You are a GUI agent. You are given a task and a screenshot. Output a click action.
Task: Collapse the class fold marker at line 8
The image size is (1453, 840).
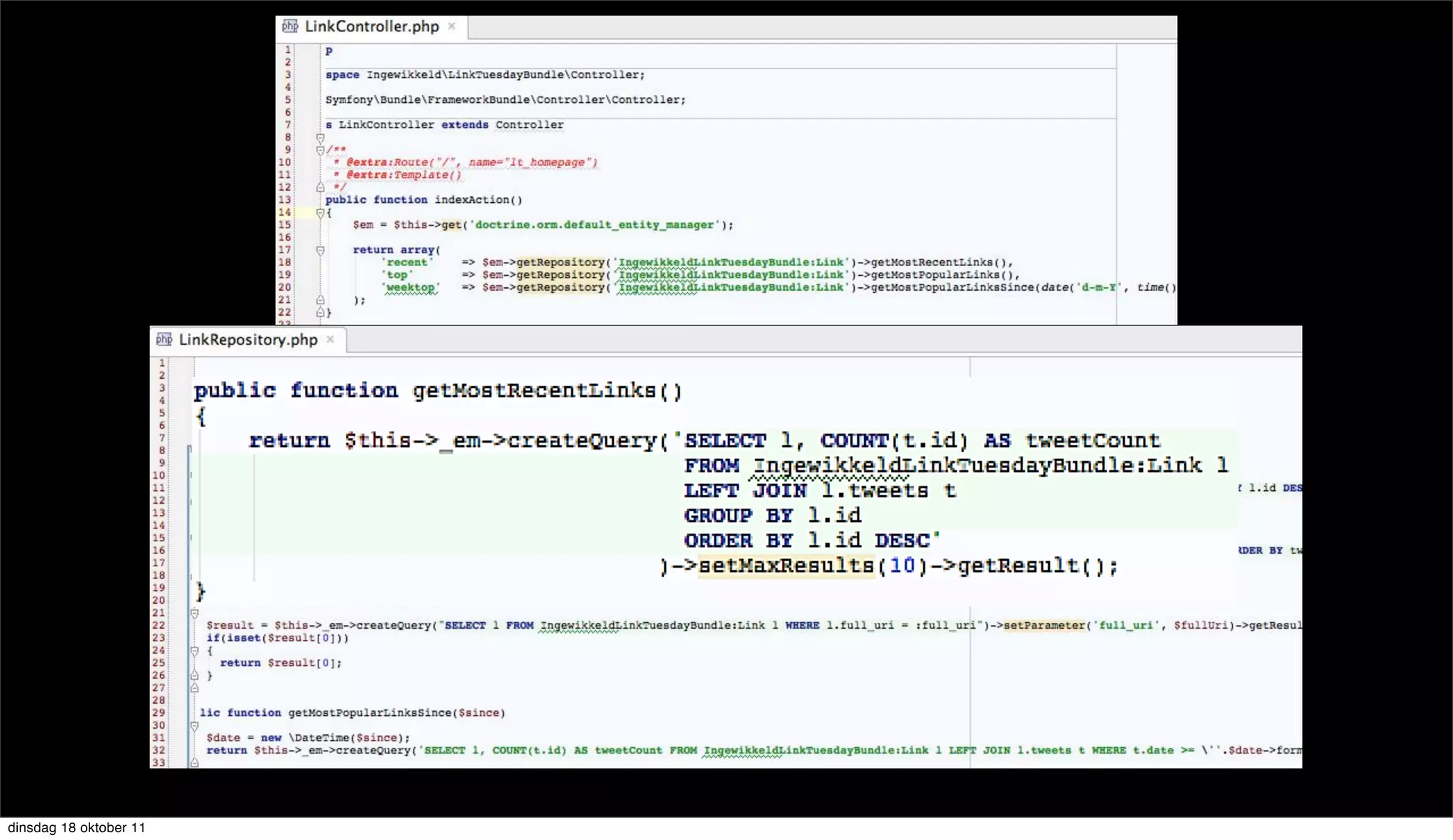[320, 138]
